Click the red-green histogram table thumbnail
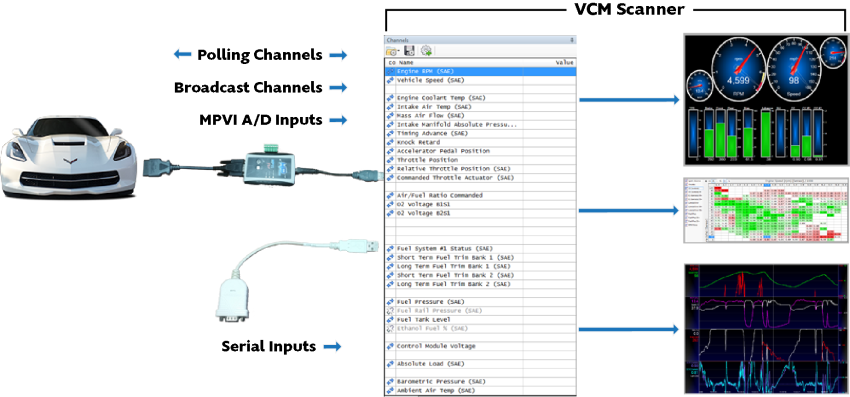The image size is (850, 397). tap(765, 210)
